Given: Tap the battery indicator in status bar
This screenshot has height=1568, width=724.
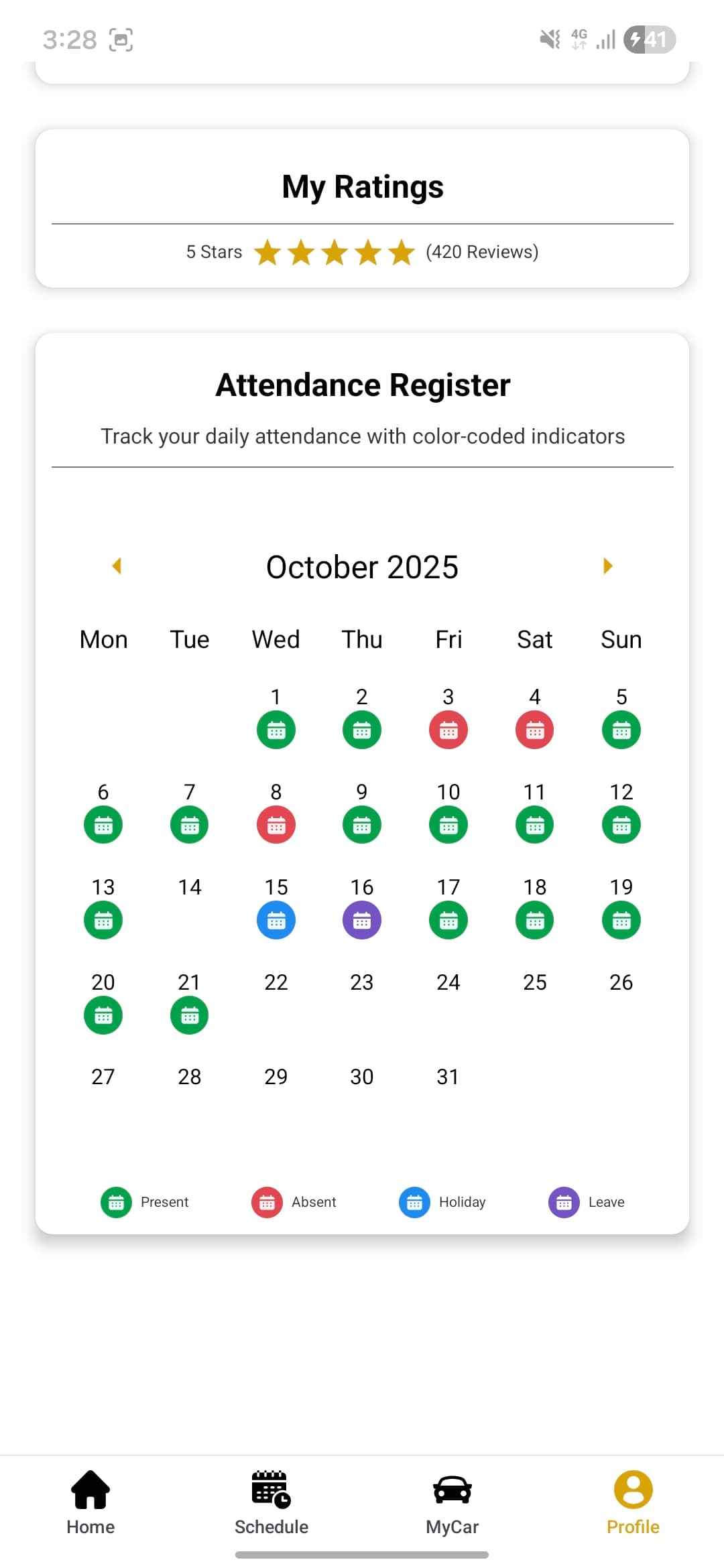Looking at the screenshot, I should tap(649, 40).
